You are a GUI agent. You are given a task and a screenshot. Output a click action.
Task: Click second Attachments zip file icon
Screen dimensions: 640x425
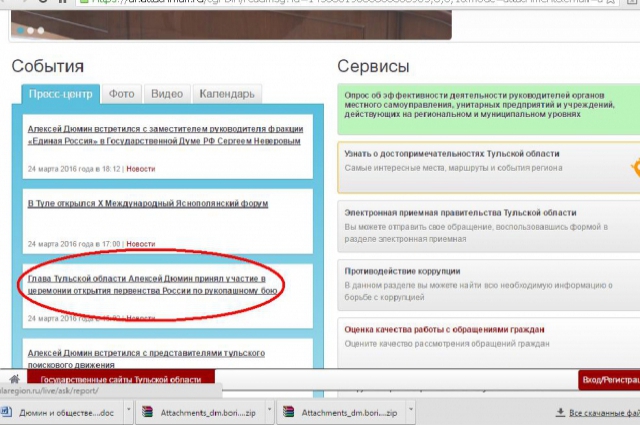(x=286, y=412)
